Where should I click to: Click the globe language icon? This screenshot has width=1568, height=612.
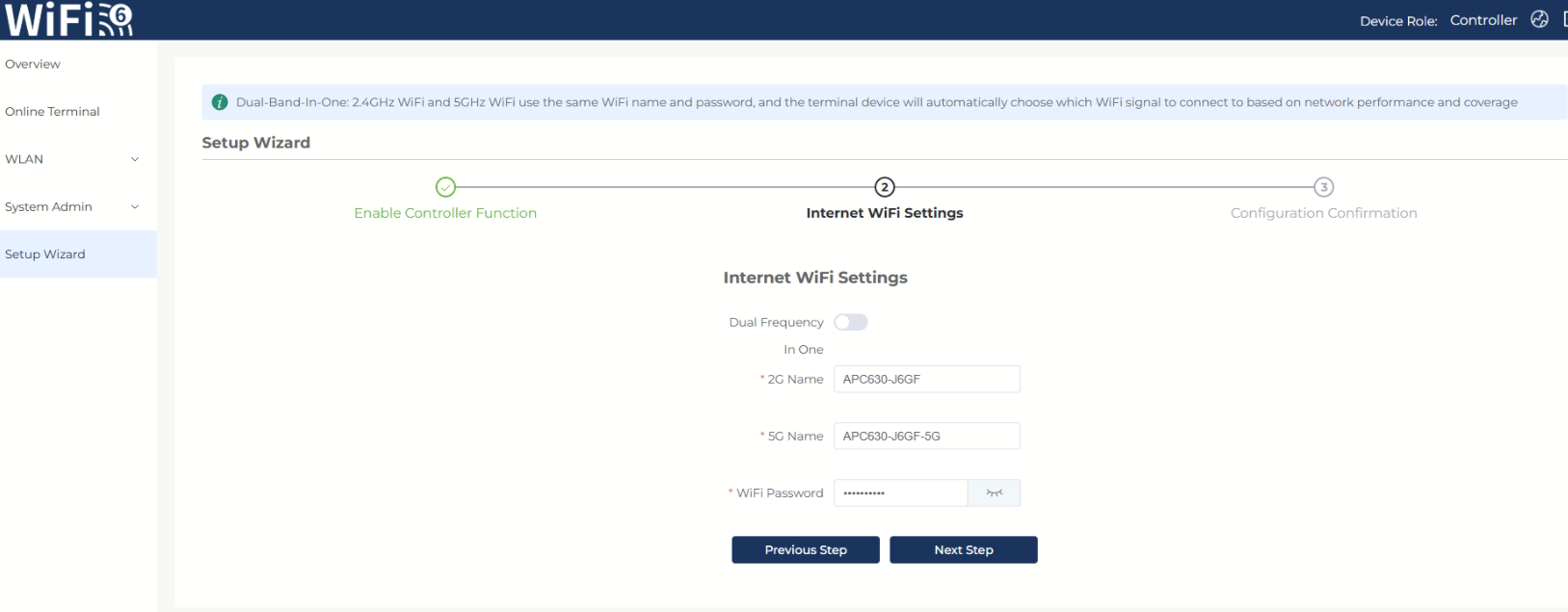[1539, 19]
